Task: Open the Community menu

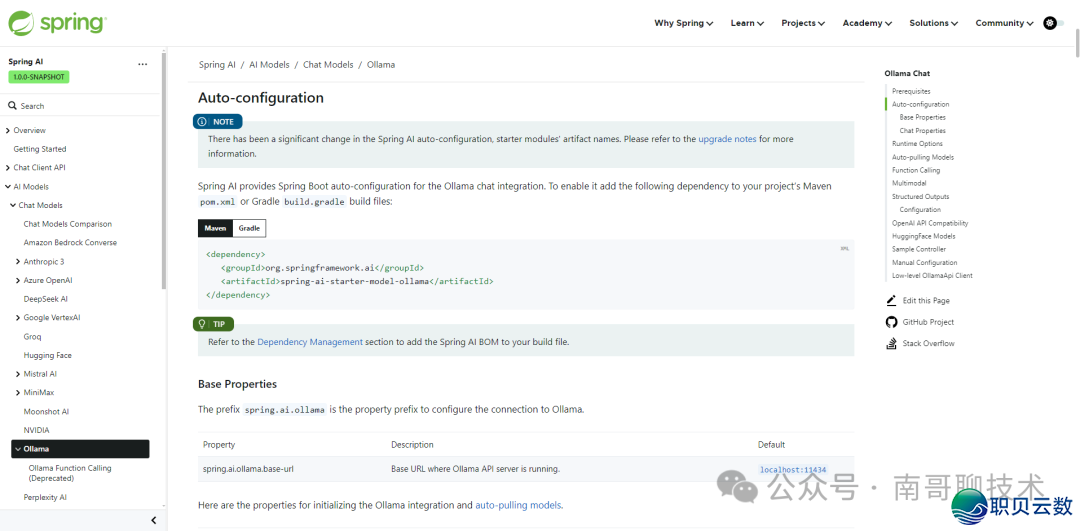Action: (1004, 23)
